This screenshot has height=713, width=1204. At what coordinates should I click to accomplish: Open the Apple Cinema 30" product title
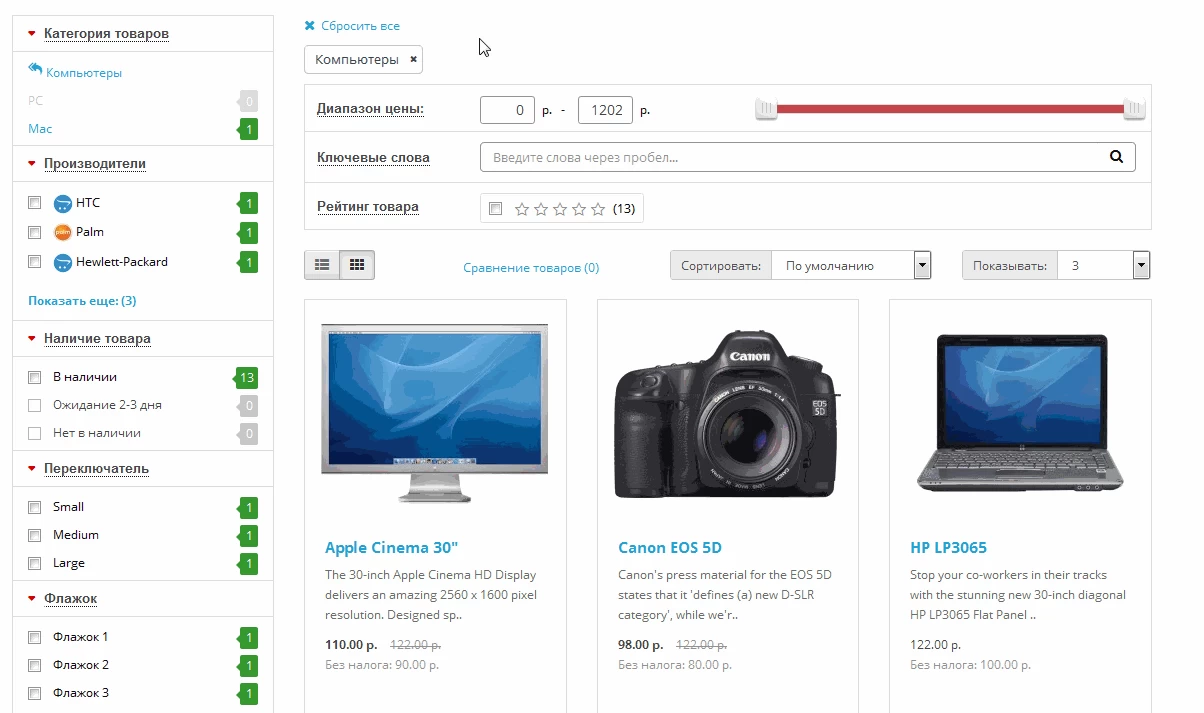tap(391, 548)
